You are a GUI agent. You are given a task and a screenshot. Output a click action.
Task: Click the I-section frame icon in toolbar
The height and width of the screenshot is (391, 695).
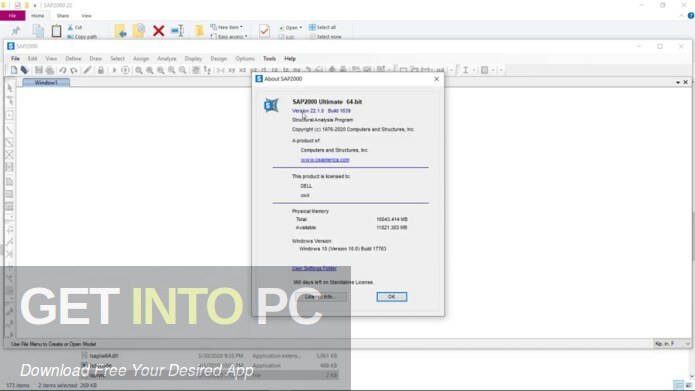coord(465,70)
